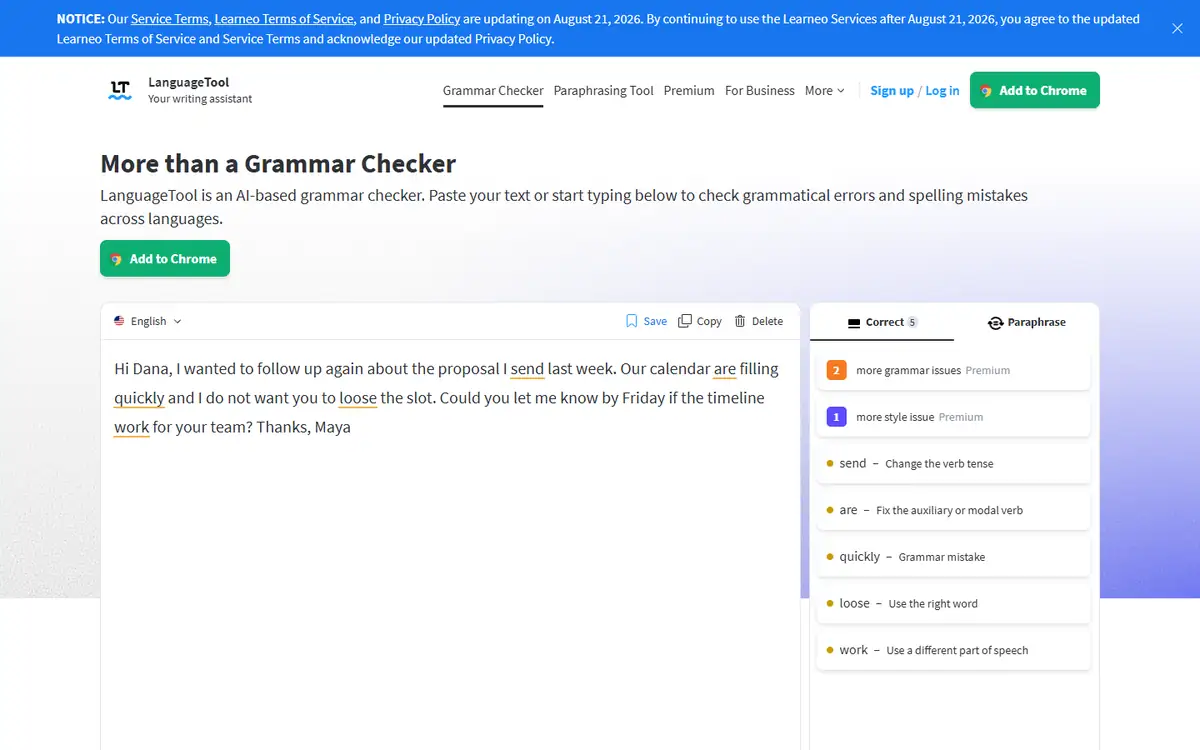The image size is (1200, 750).
Task: Click underlined word 'send' in the text
Action: (x=527, y=369)
